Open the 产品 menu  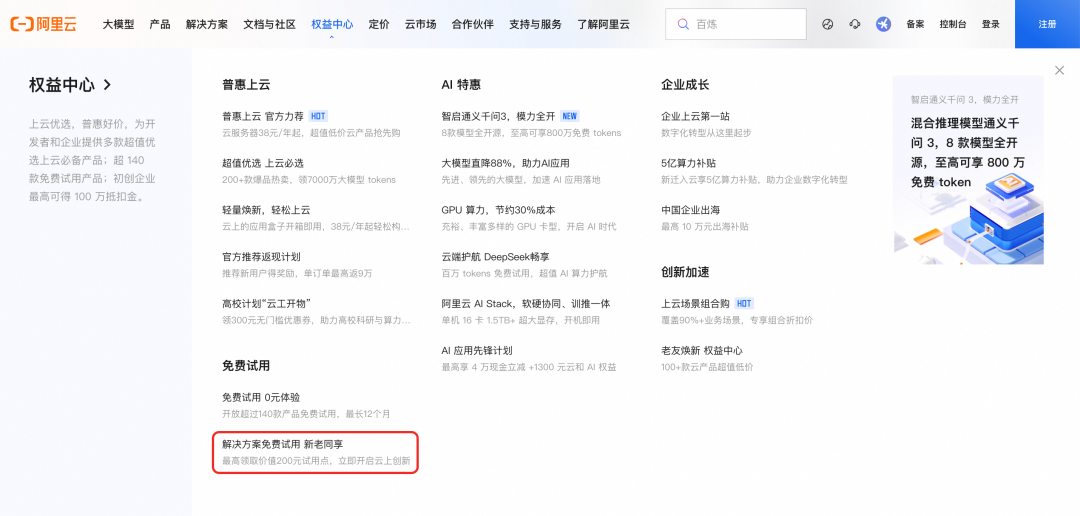160,24
